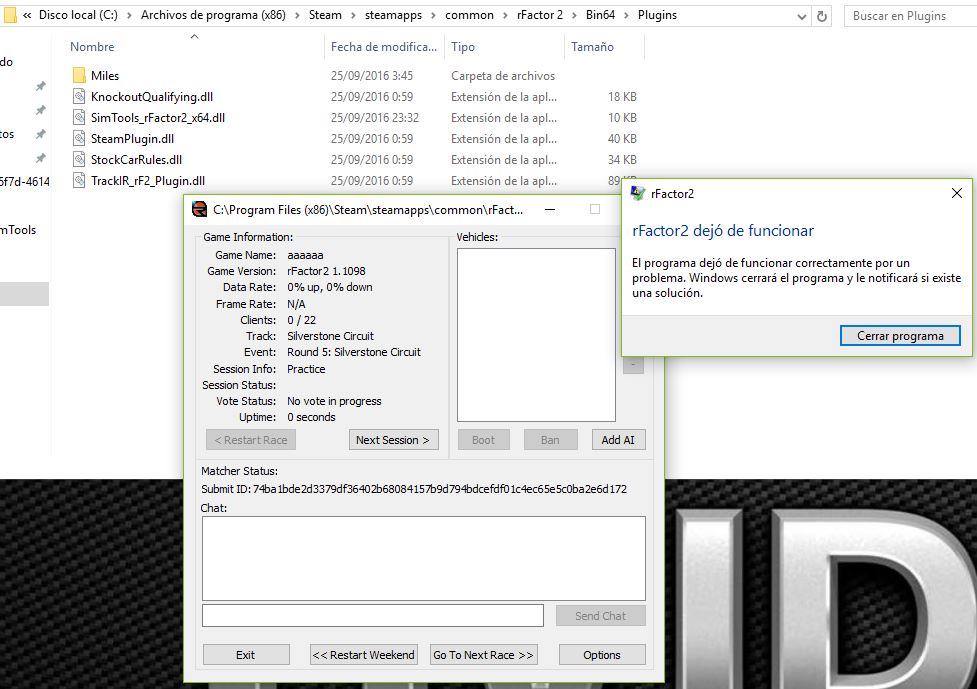Focus the chat message input field
This screenshot has width=977, height=689.
click(373, 615)
